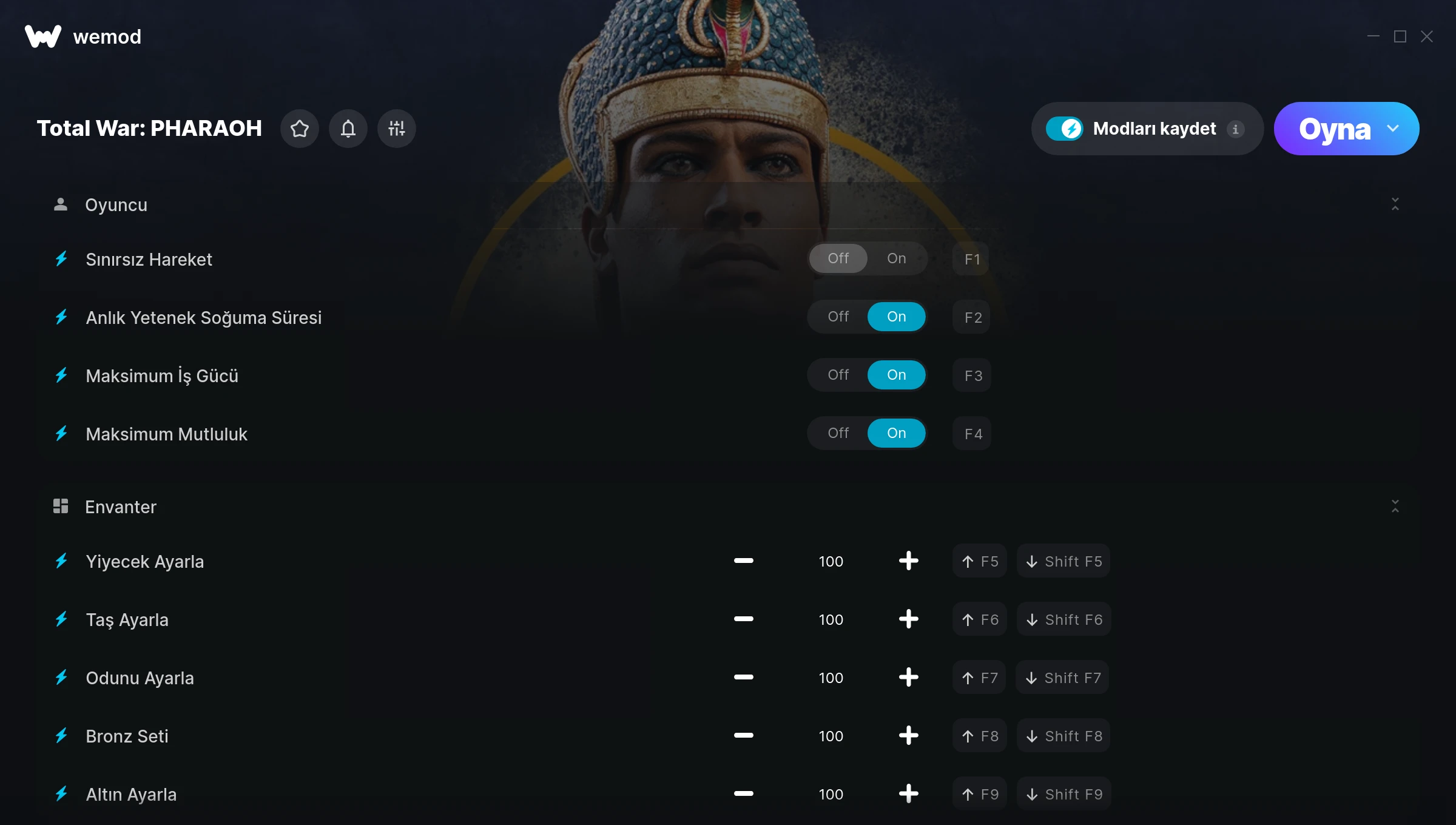This screenshot has width=1456, height=825.
Task: Turn on Sınırsız Hareket
Action: click(897, 258)
